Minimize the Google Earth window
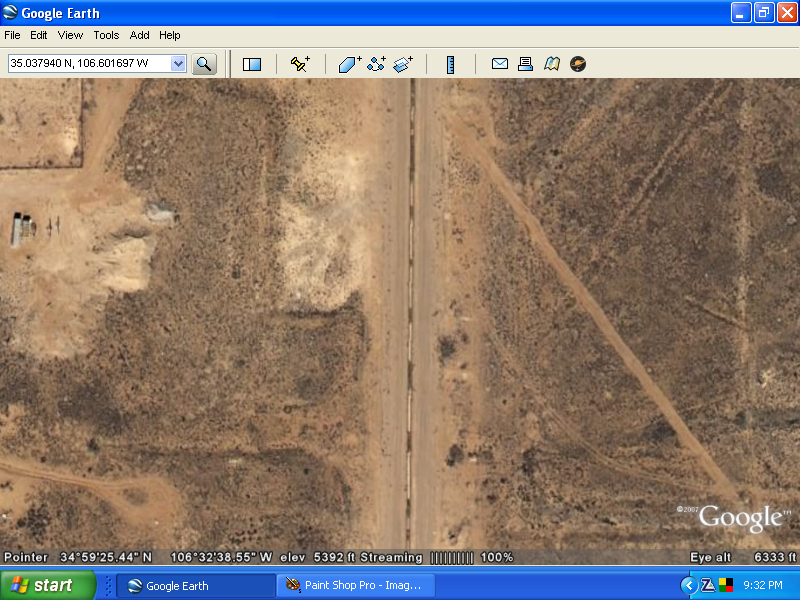 point(741,13)
